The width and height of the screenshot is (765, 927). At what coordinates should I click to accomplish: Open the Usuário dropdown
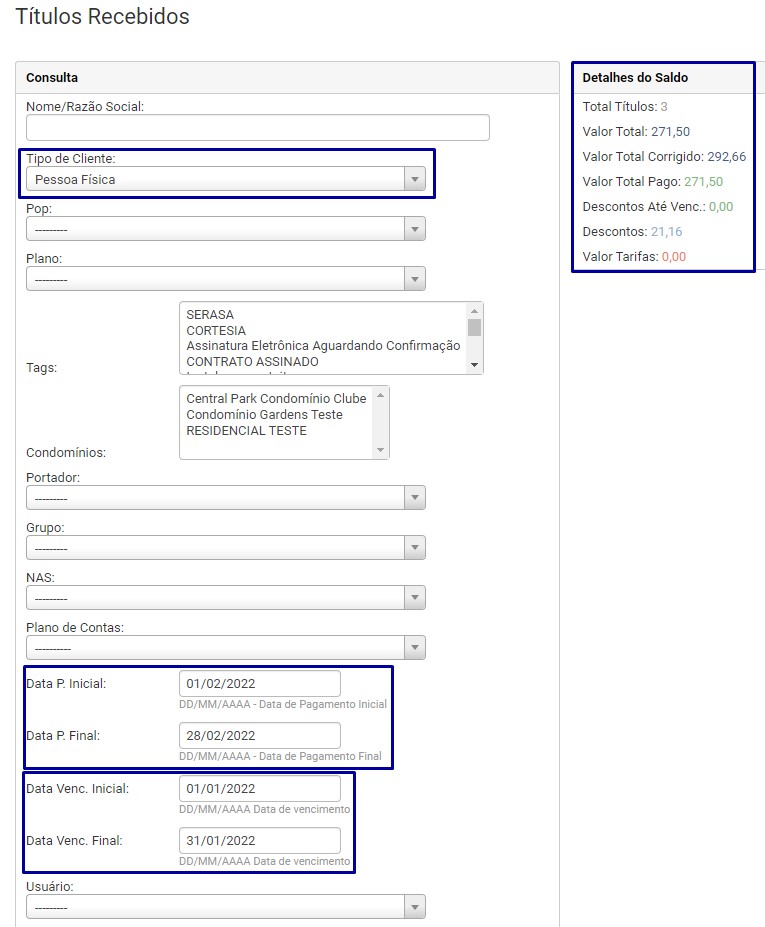pyautogui.click(x=225, y=906)
